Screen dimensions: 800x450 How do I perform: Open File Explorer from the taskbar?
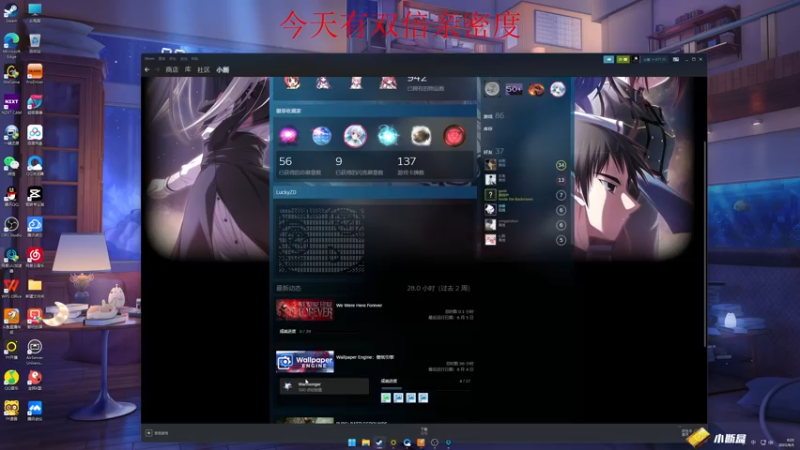365,442
